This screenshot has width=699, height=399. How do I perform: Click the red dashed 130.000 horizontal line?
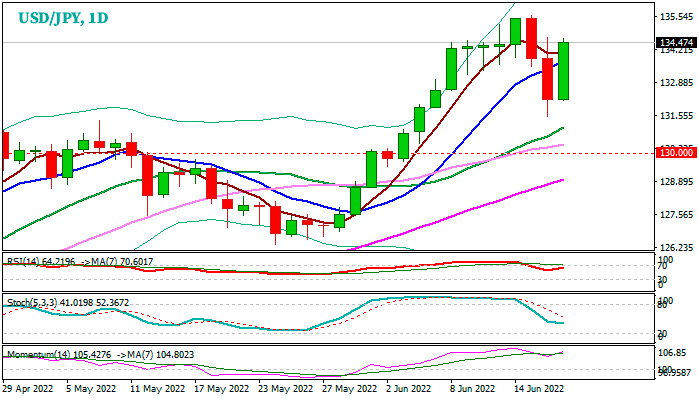[x=329, y=153]
